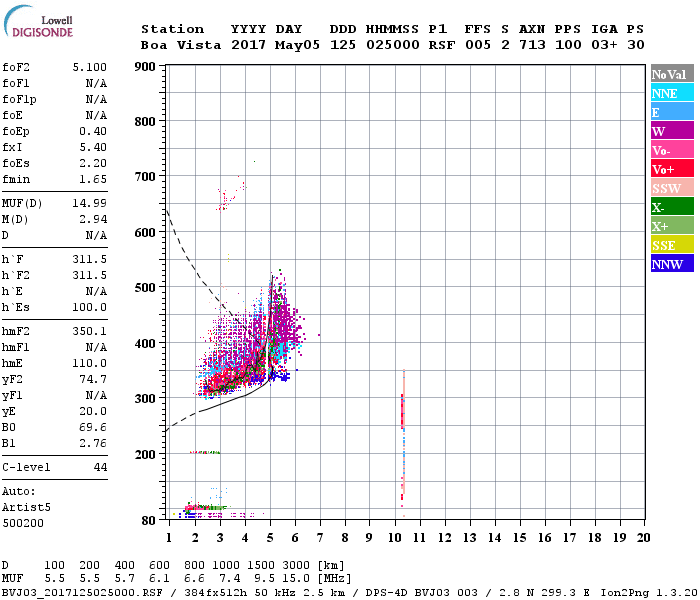Select the Vo+ red legend swatch
The image size is (700, 600).
pos(672,169)
